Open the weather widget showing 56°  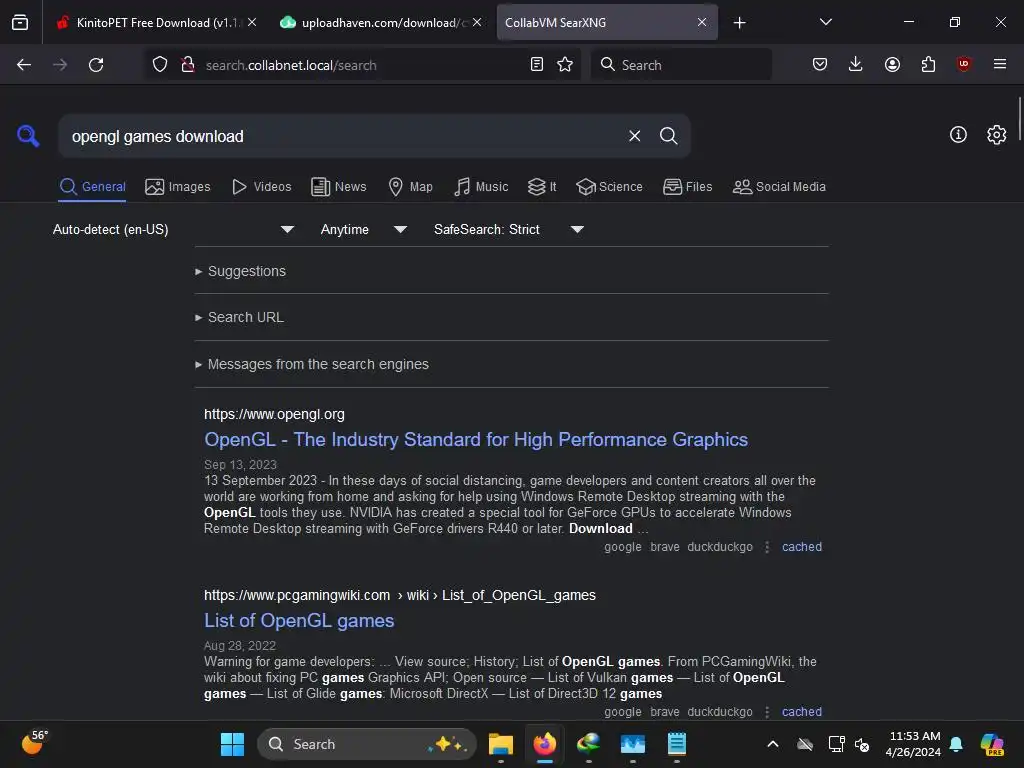click(x=35, y=743)
